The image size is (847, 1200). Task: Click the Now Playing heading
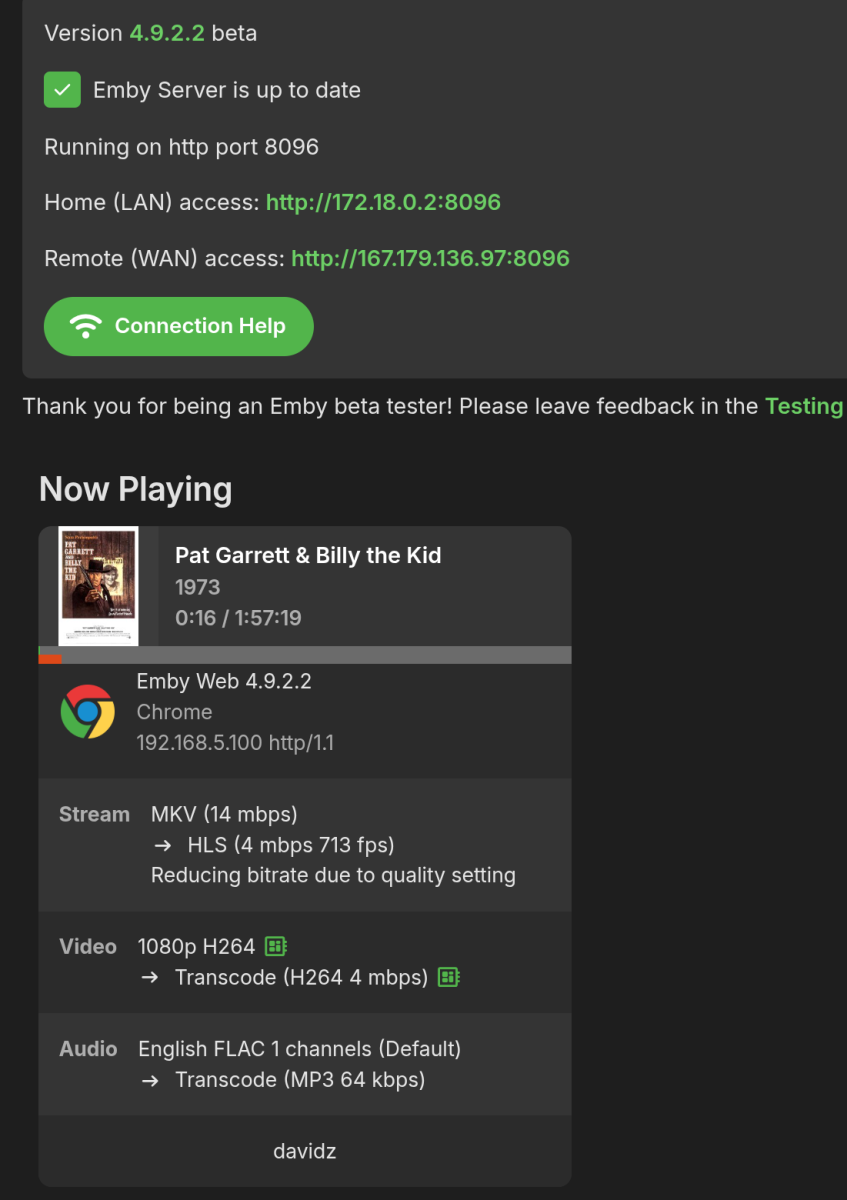[x=135, y=489]
